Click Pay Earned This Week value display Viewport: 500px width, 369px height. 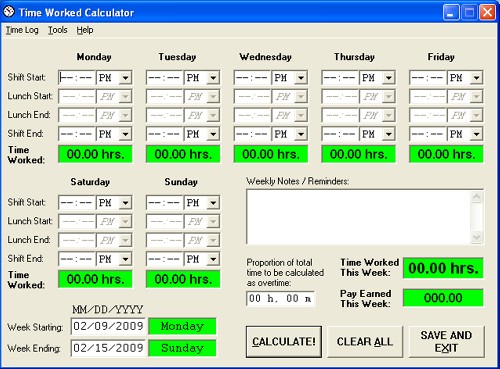click(x=443, y=298)
